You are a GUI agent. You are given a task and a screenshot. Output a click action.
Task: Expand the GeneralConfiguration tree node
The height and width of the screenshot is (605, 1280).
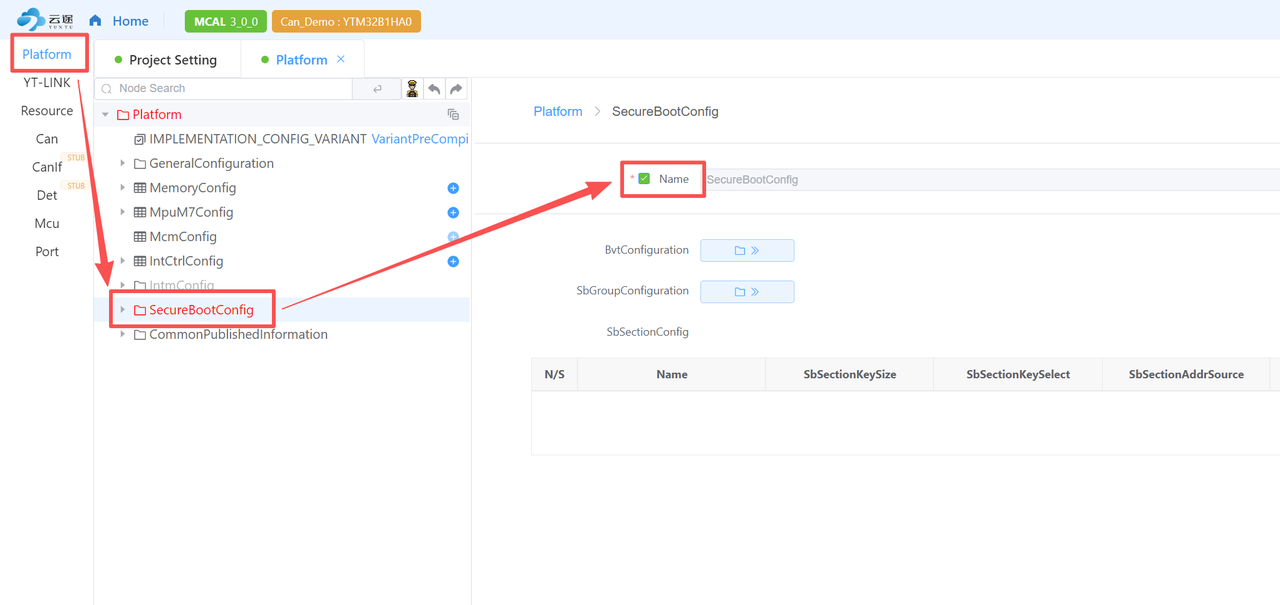tap(123, 163)
